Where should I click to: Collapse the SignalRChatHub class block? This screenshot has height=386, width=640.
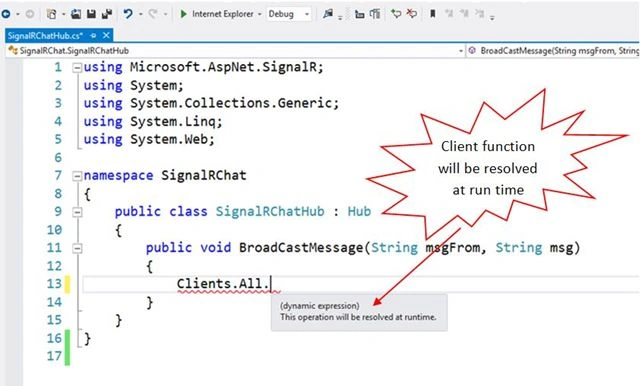tap(77, 212)
